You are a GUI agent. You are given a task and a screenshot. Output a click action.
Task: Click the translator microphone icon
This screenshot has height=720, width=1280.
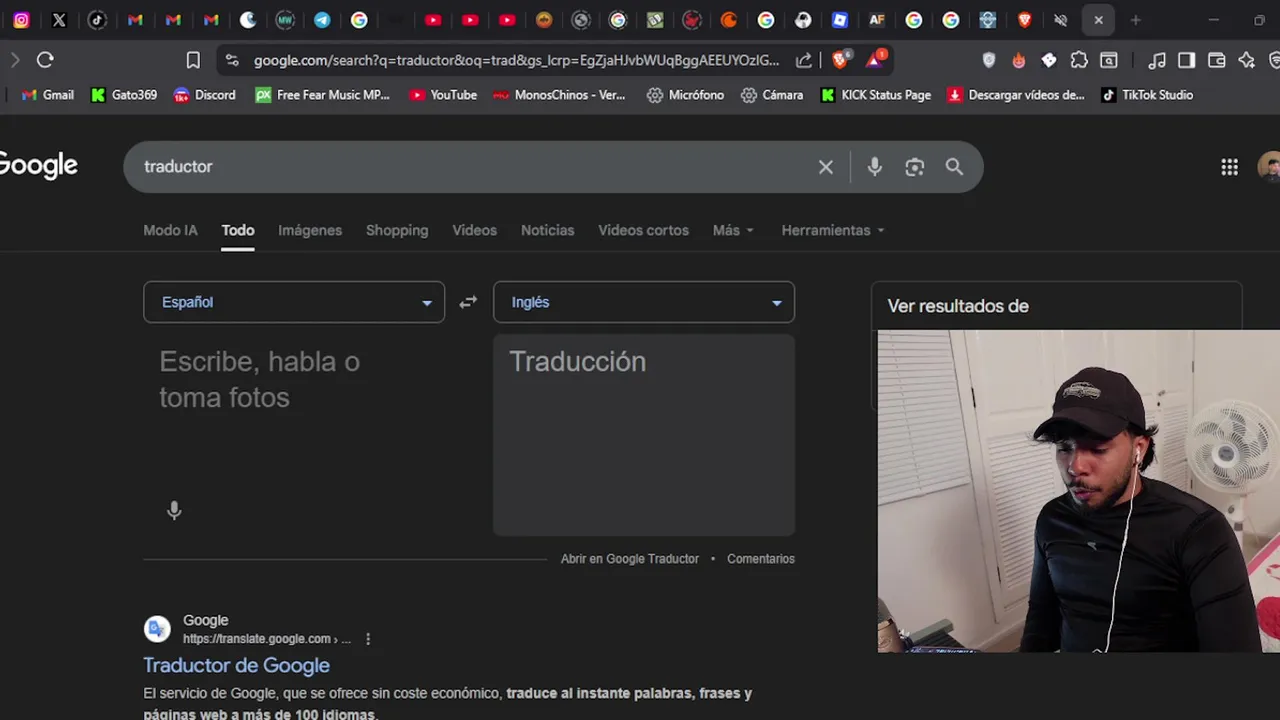(174, 511)
